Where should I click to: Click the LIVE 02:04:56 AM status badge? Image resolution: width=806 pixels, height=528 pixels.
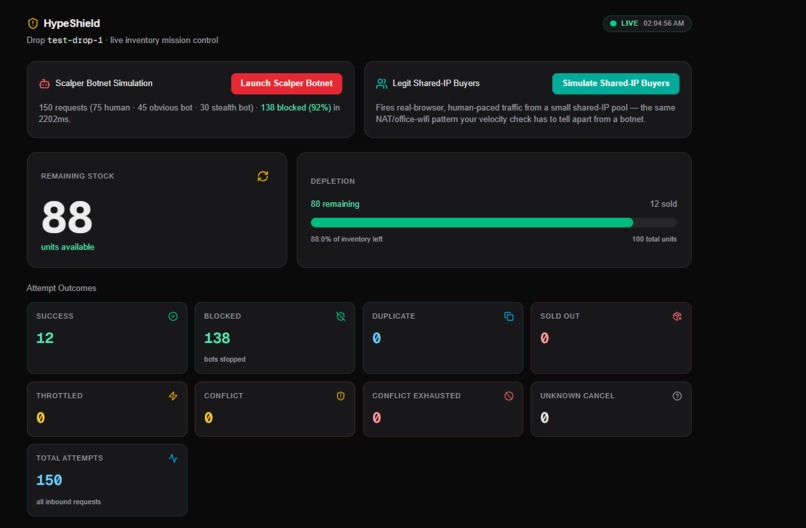click(647, 23)
